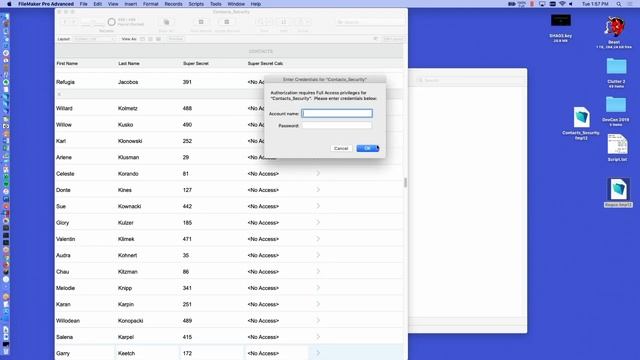Click the Find toolbar button
The width and height of the screenshot is (640, 360).
coord(264,22)
